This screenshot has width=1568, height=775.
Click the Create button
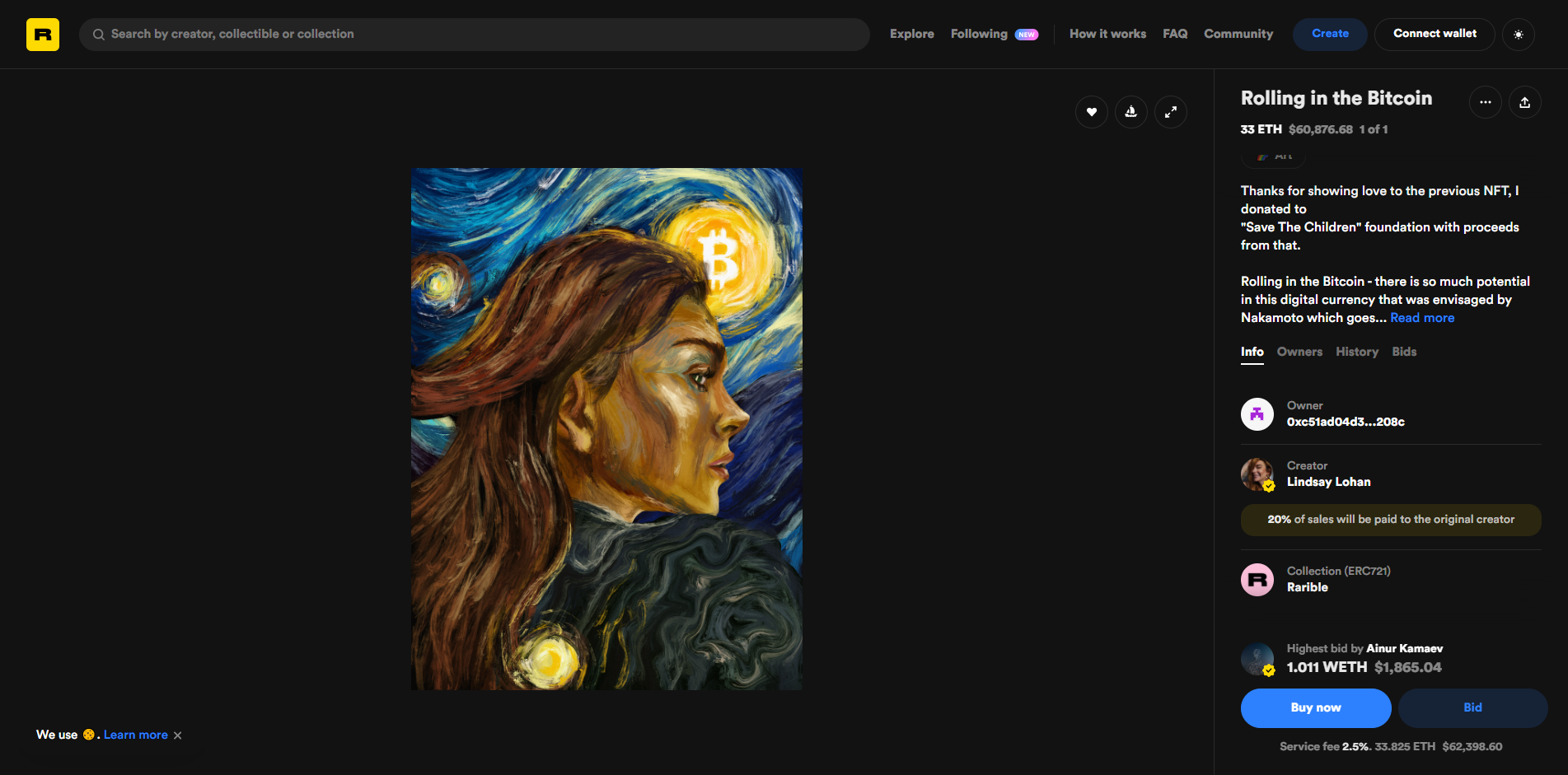(x=1330, y=35)
